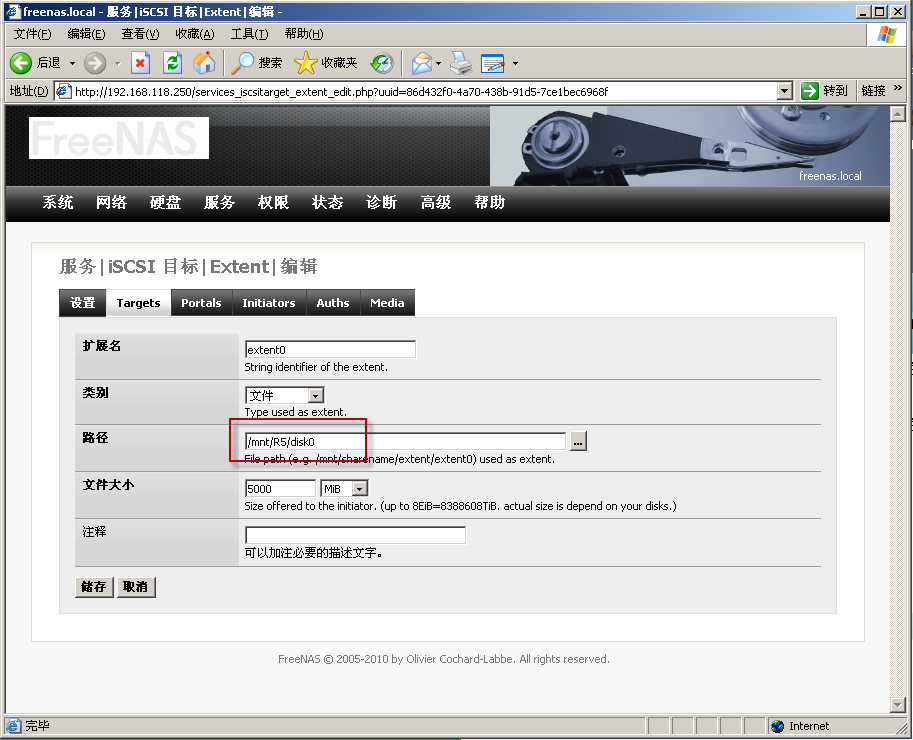Click the 储存 save button
This screenshot has height=740, width=913.
[94, 587]
